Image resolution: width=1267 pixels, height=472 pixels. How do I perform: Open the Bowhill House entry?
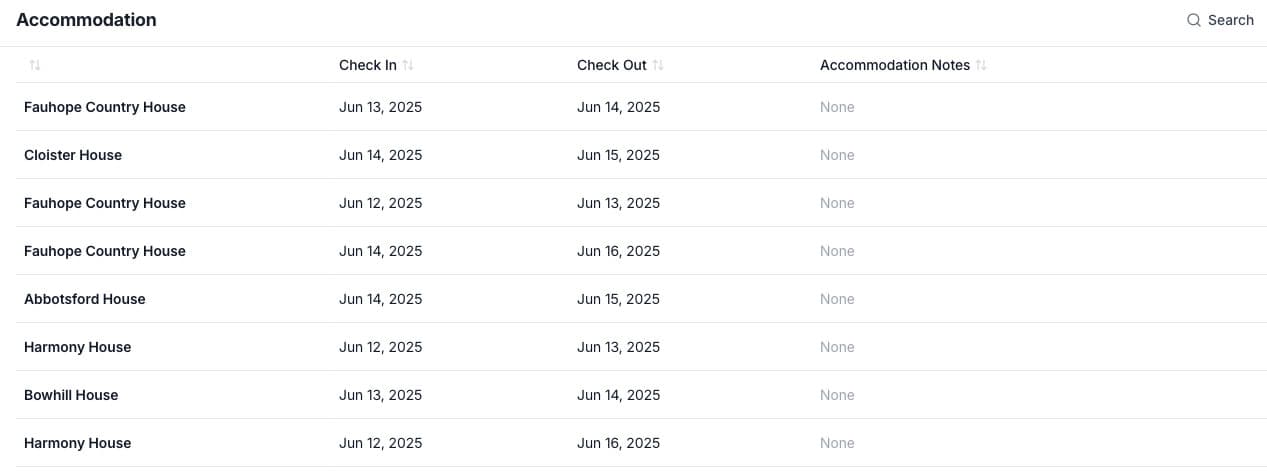641,395
